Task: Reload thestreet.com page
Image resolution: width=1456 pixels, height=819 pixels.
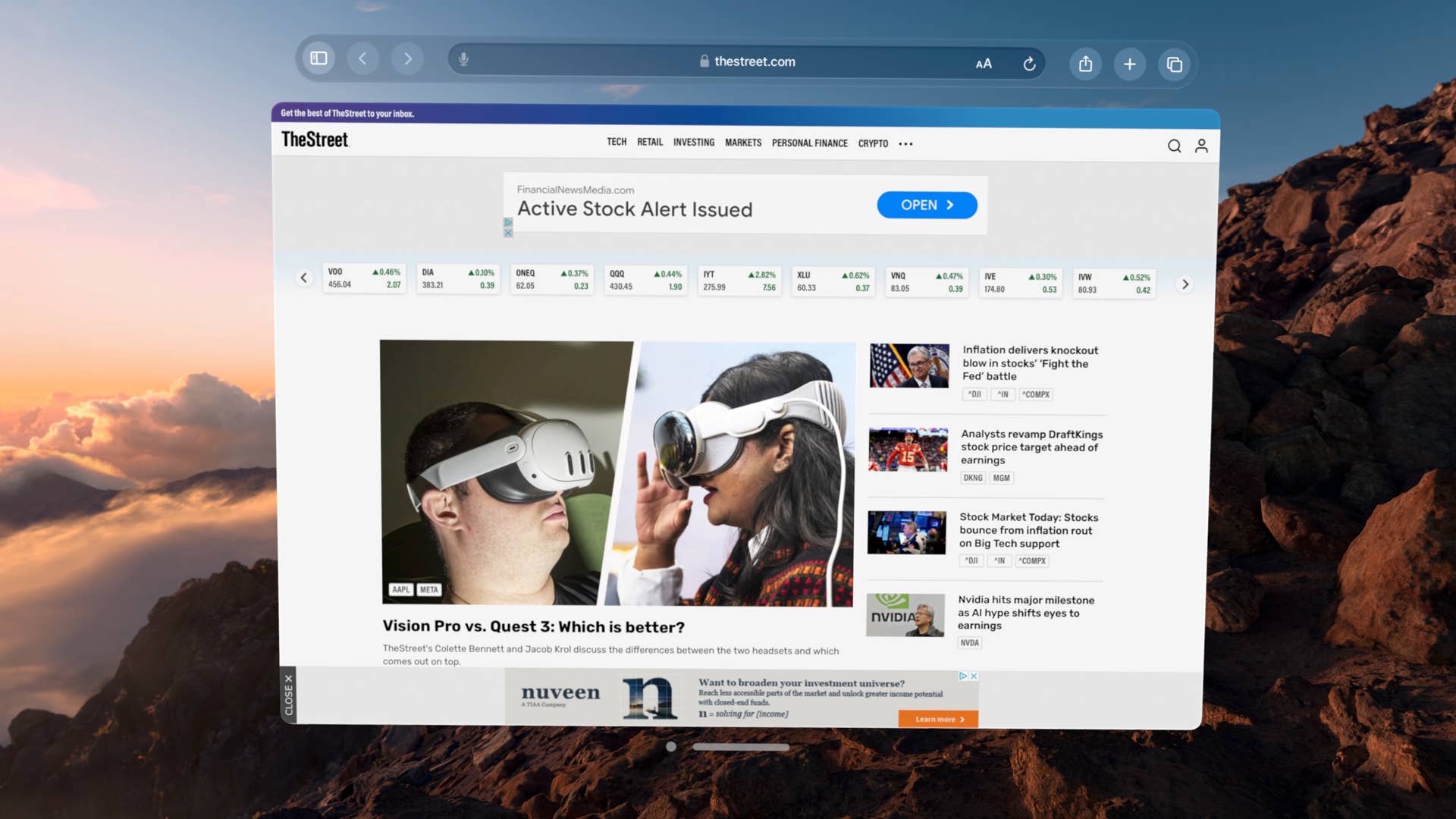Action: click(1029, 64)
